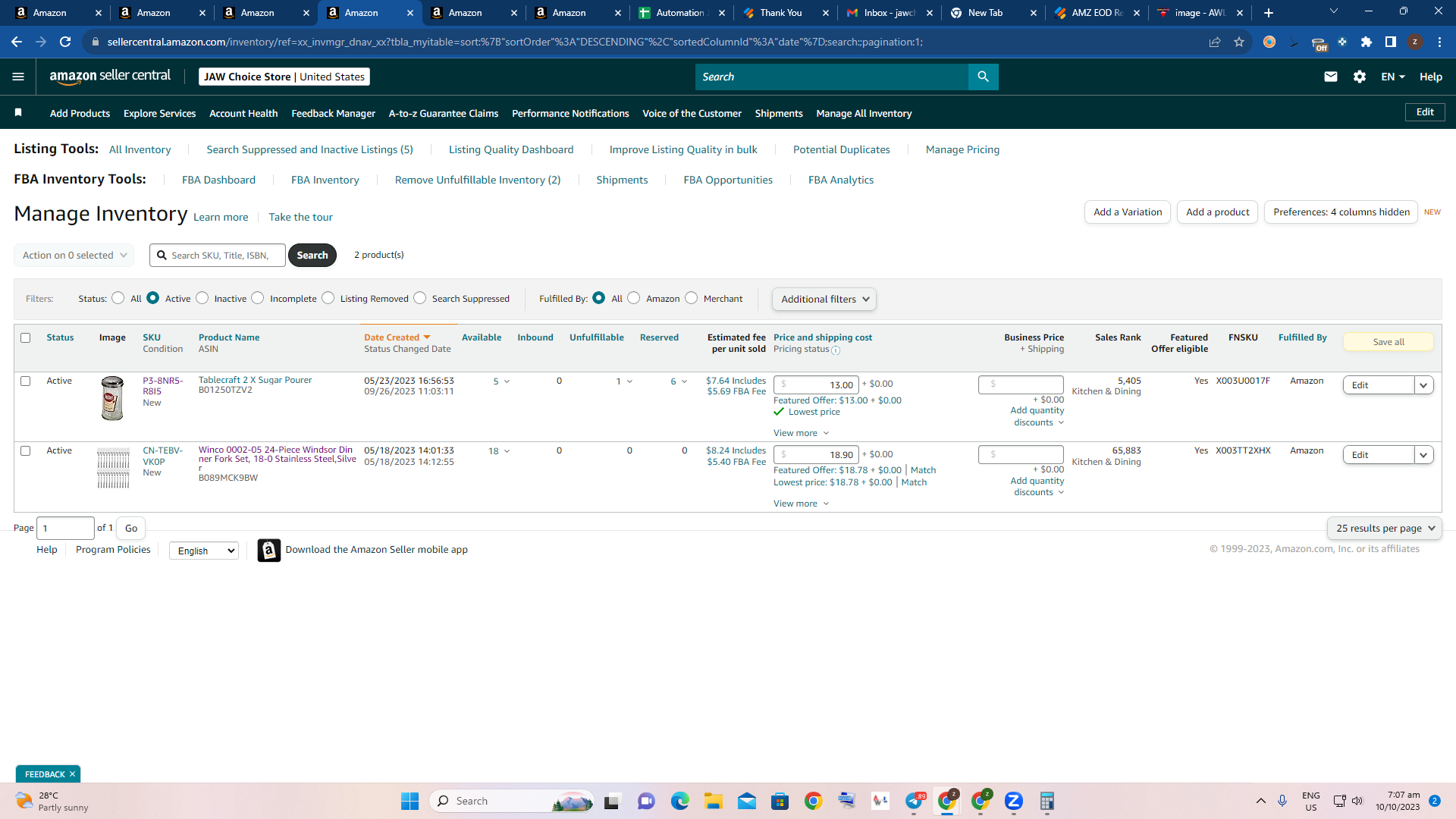Image resolution: width=1456 pixels, height=819 pixels.
Task: Open the Mail app in the taskbar
Action: pos(747,801)
